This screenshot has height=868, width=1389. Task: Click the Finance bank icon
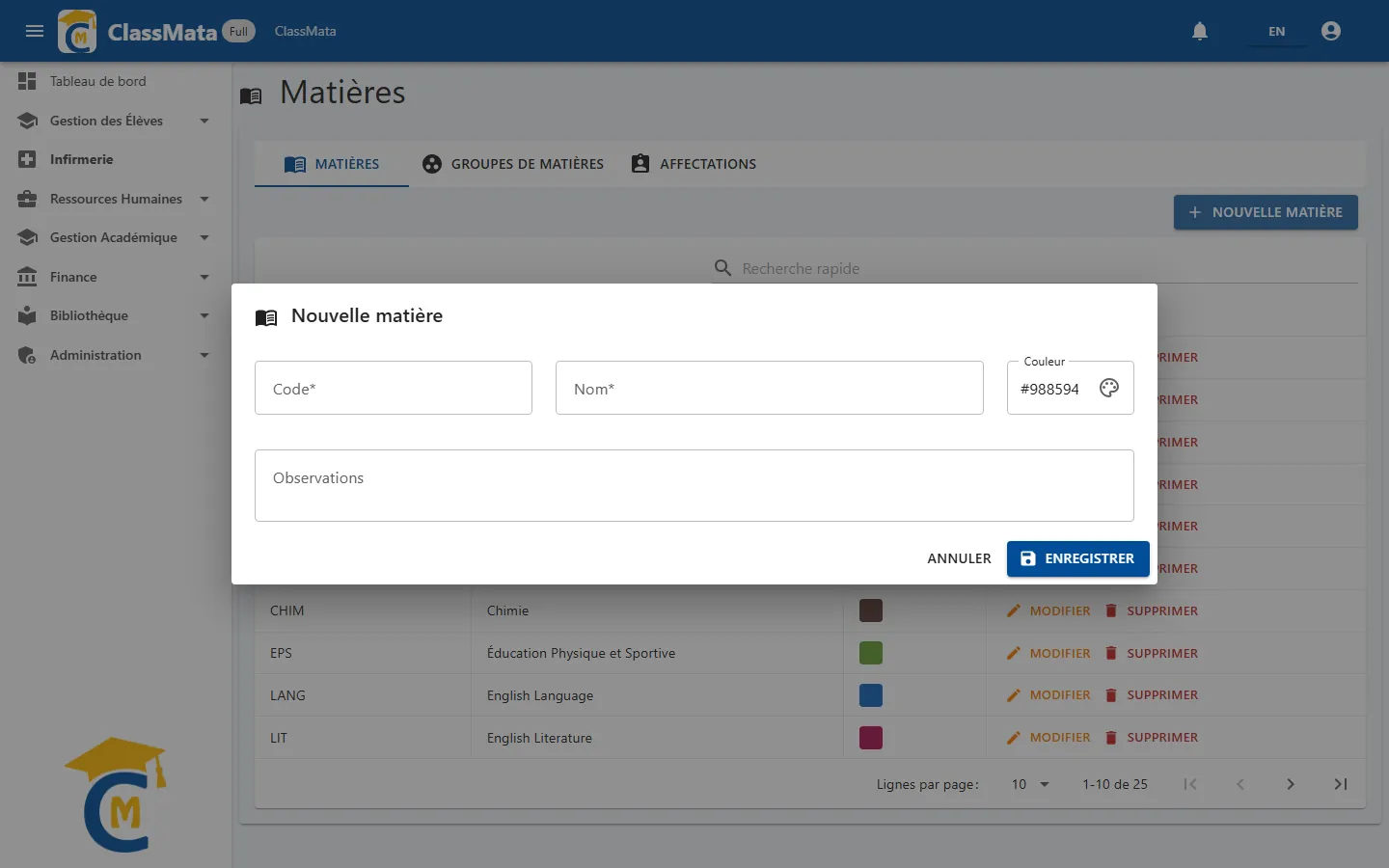[x=27, y=277]
